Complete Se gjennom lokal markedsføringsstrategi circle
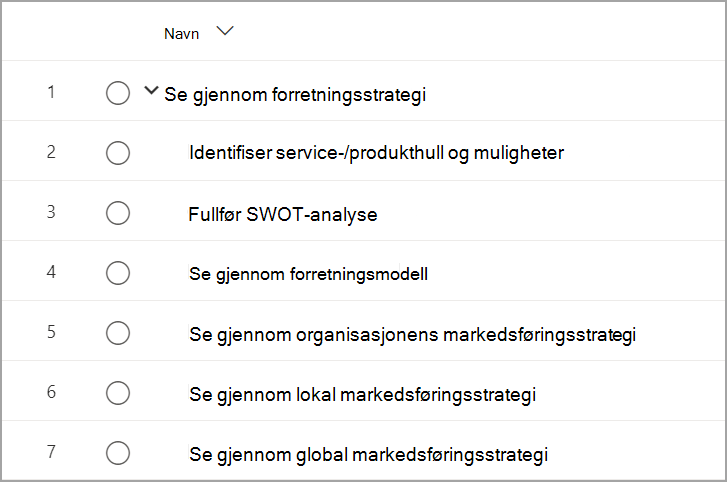 [118, 393]
